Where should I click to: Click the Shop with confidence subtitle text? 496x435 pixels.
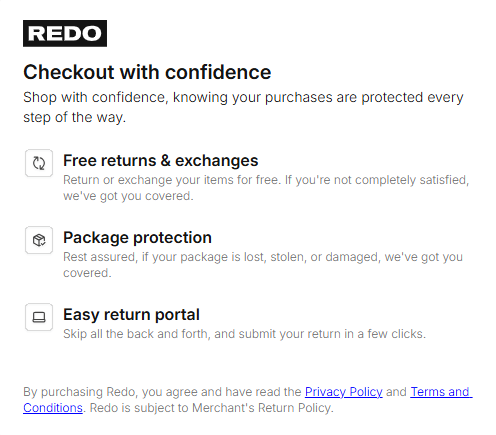243,107
